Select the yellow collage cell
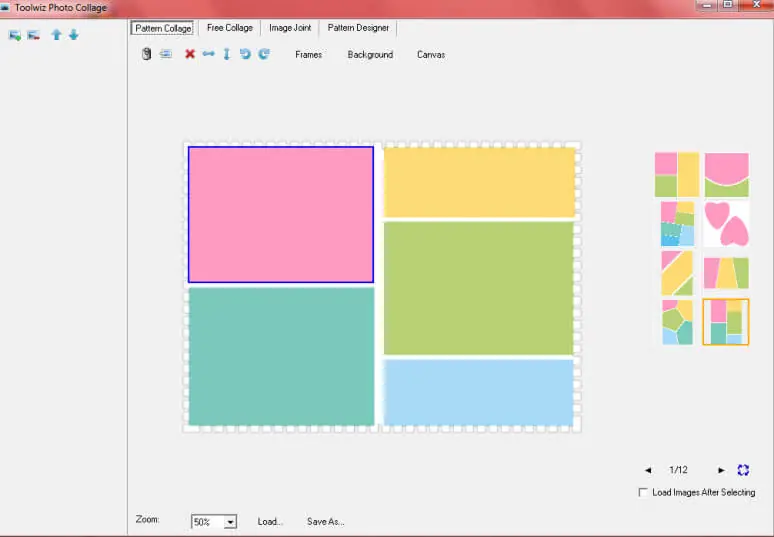This screenshot has width=774, height=537. coord(479,182)
